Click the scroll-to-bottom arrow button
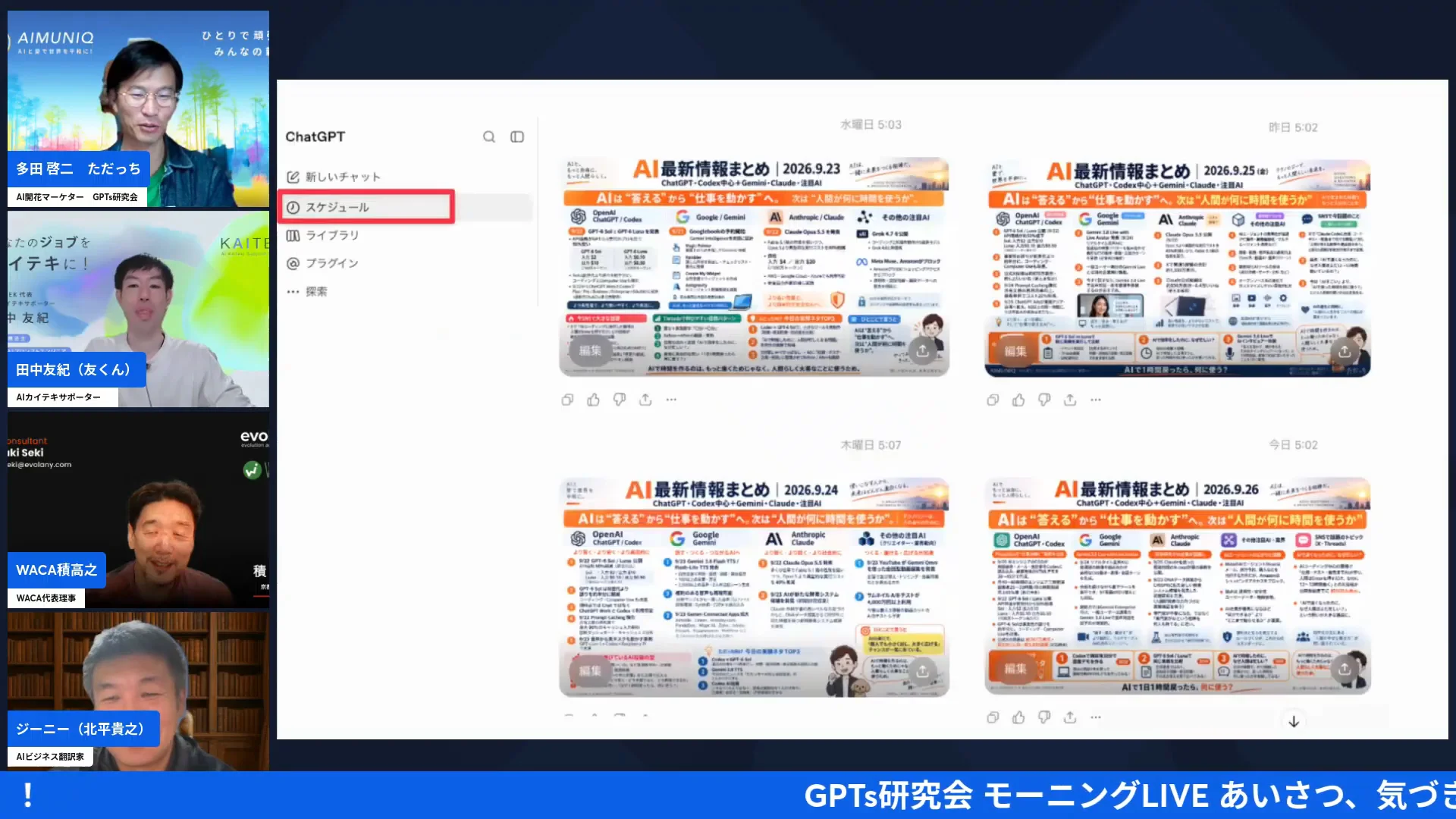 [x=1294, y=721]
